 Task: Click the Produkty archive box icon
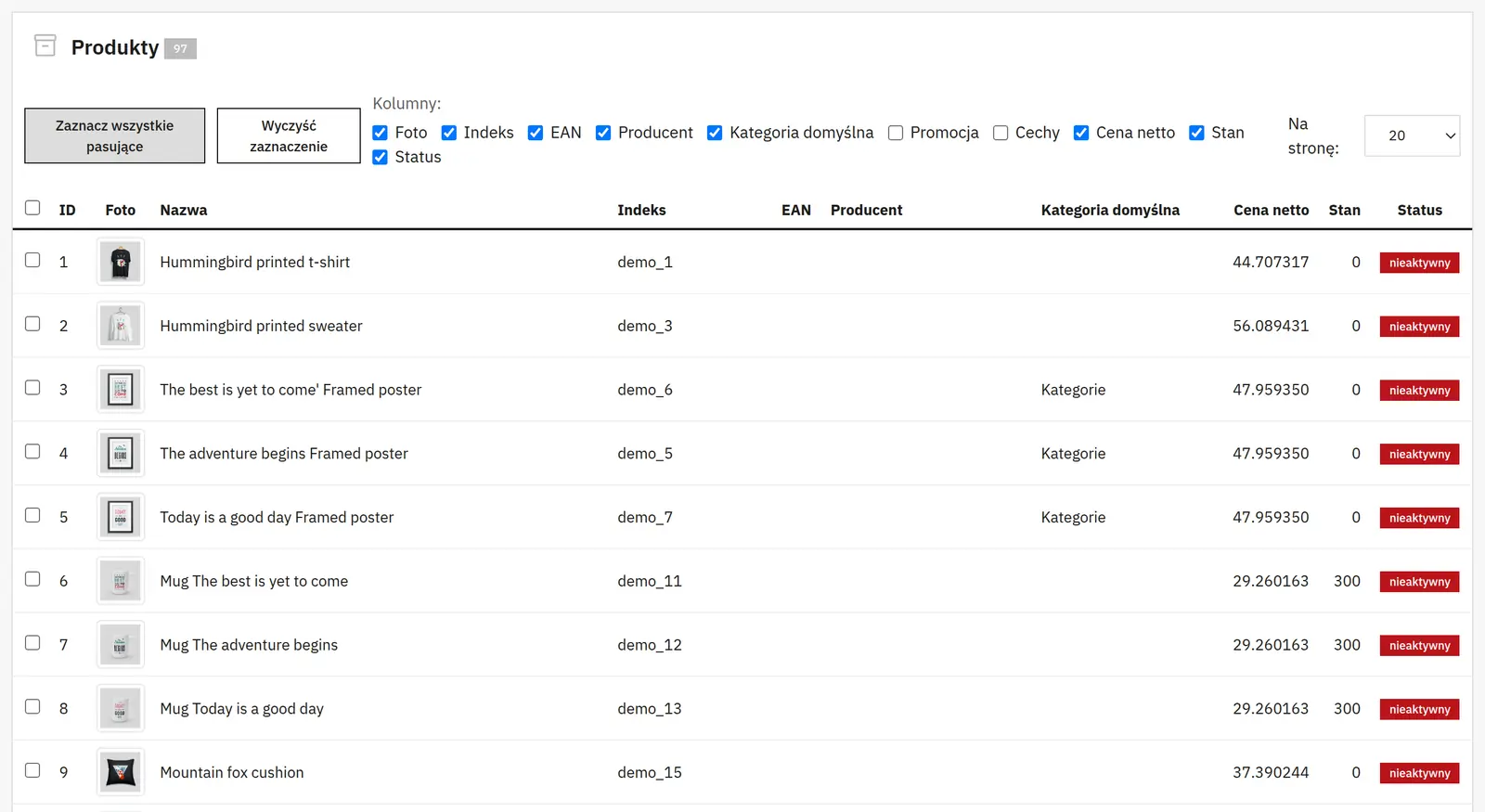tap(45, 45)
